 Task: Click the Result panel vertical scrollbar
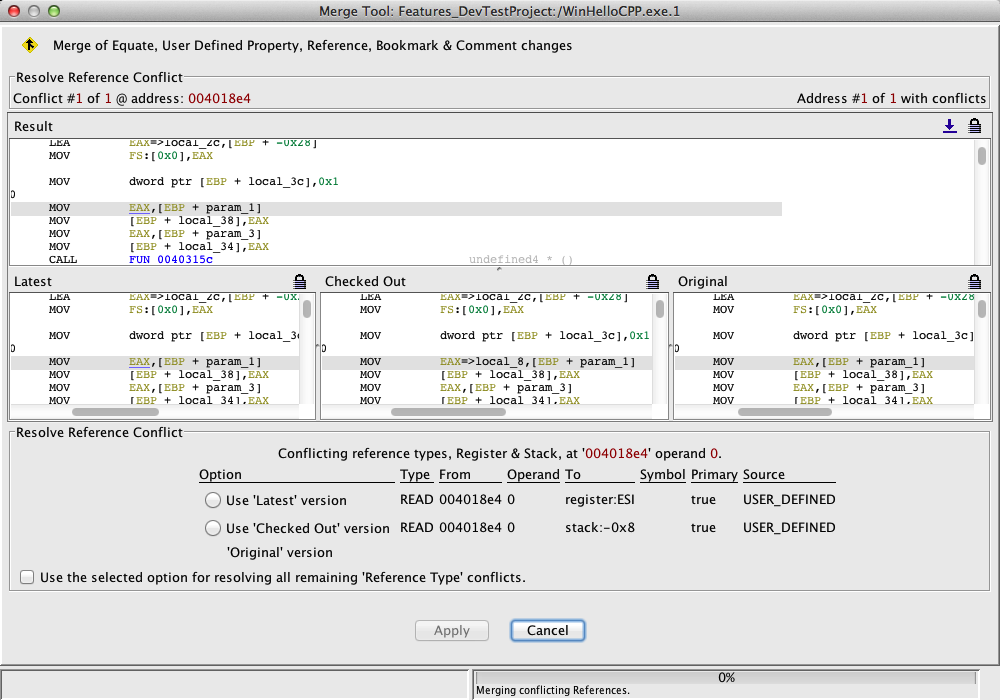point(982,157)
